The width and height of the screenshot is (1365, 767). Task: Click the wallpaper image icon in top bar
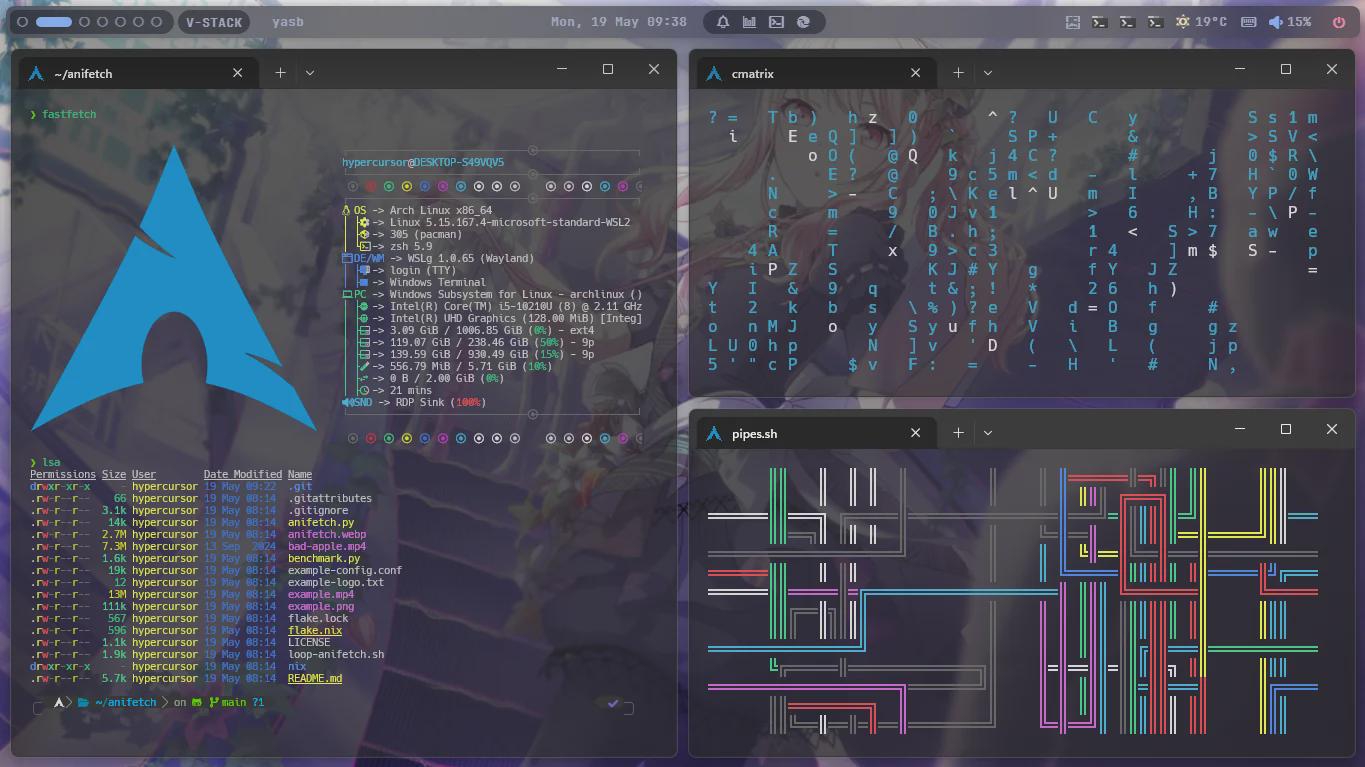tap(1072, 21)
